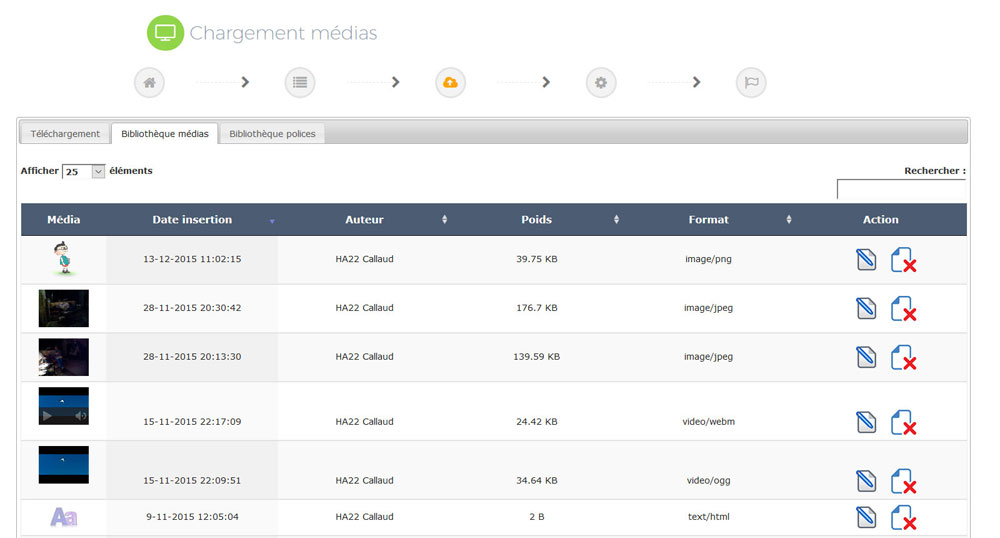Click the image/png format cell
The image size is (1000, 538).
click(708, 259)
